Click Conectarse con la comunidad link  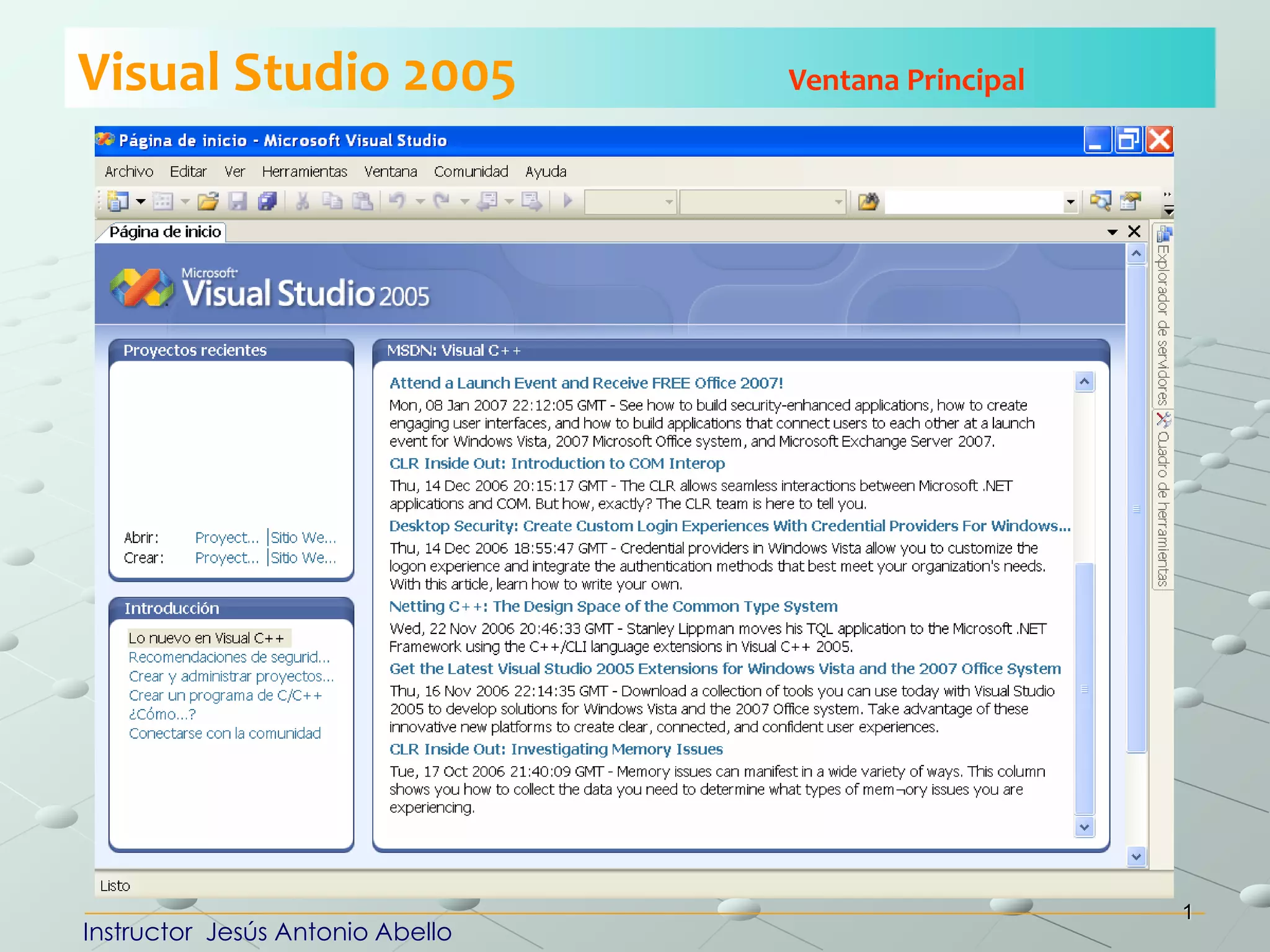224,734
